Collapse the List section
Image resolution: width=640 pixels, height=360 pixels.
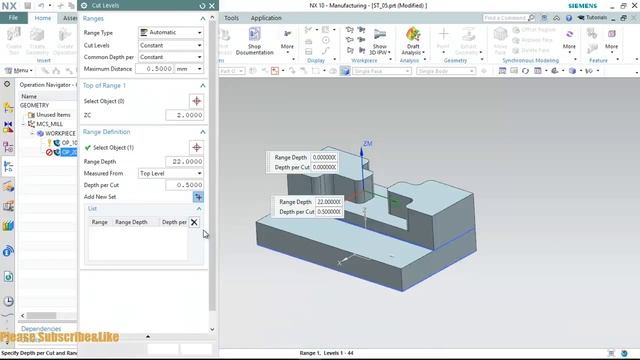click(199, 209)
